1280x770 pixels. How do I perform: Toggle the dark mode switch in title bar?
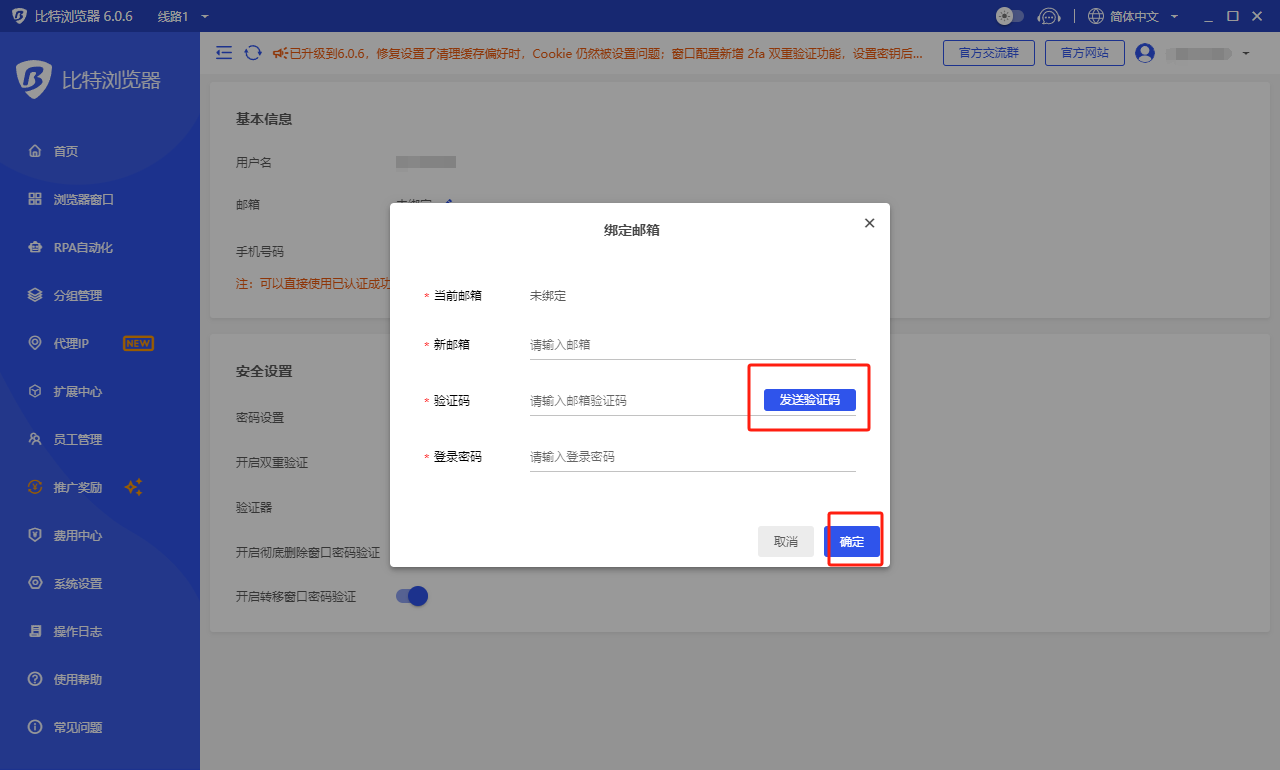(x=1010, y=16)
